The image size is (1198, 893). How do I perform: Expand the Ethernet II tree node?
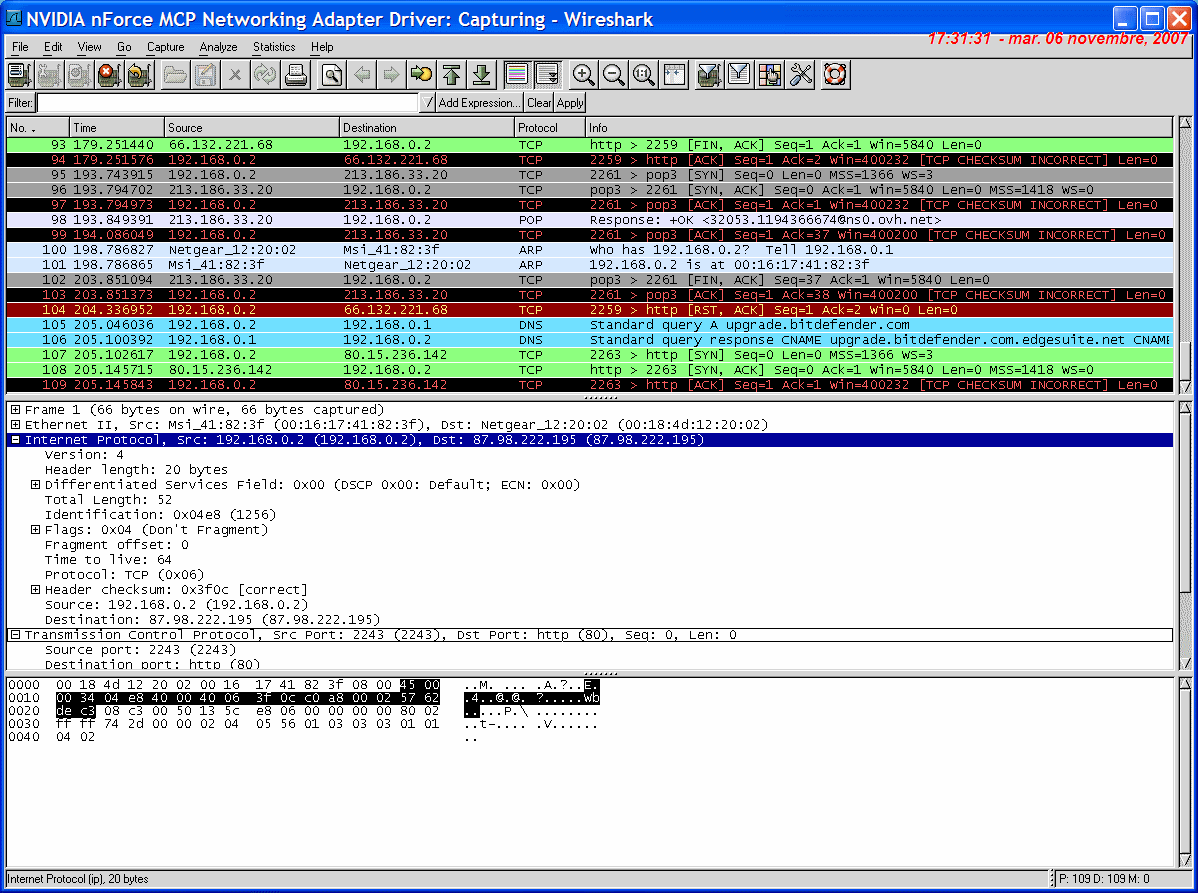point(15,425)
